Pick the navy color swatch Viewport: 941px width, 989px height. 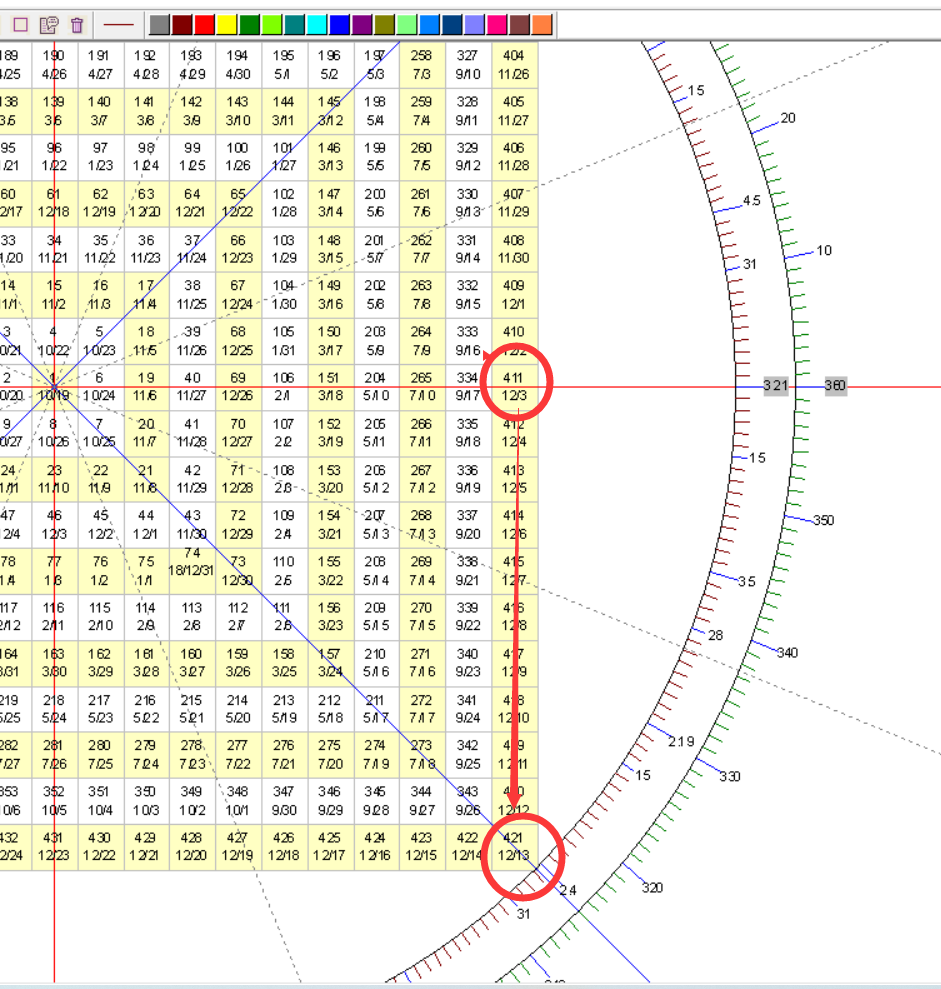452,25
